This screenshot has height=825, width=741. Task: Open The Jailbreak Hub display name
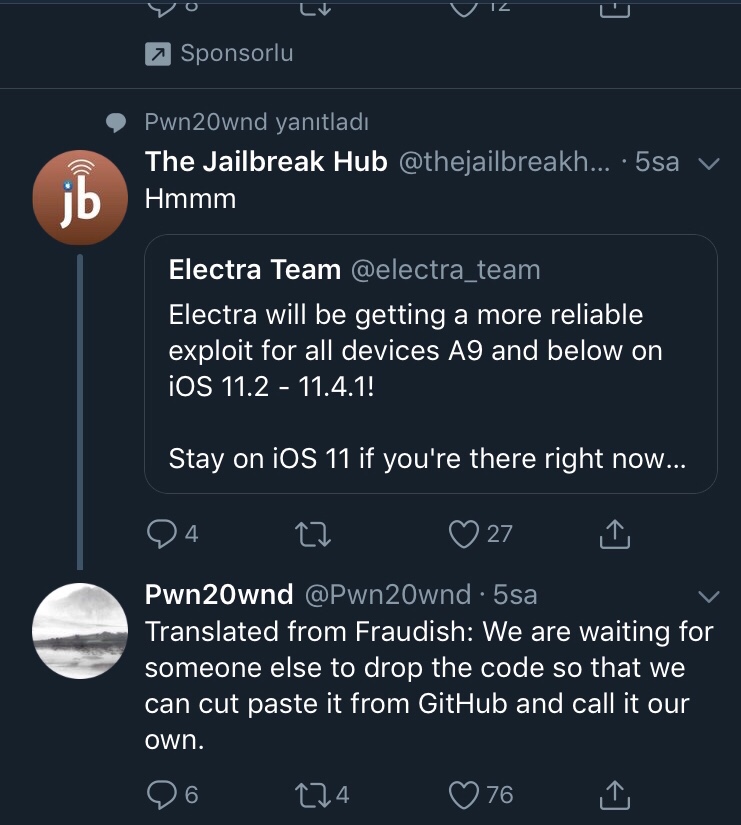(x=266, y=161)
